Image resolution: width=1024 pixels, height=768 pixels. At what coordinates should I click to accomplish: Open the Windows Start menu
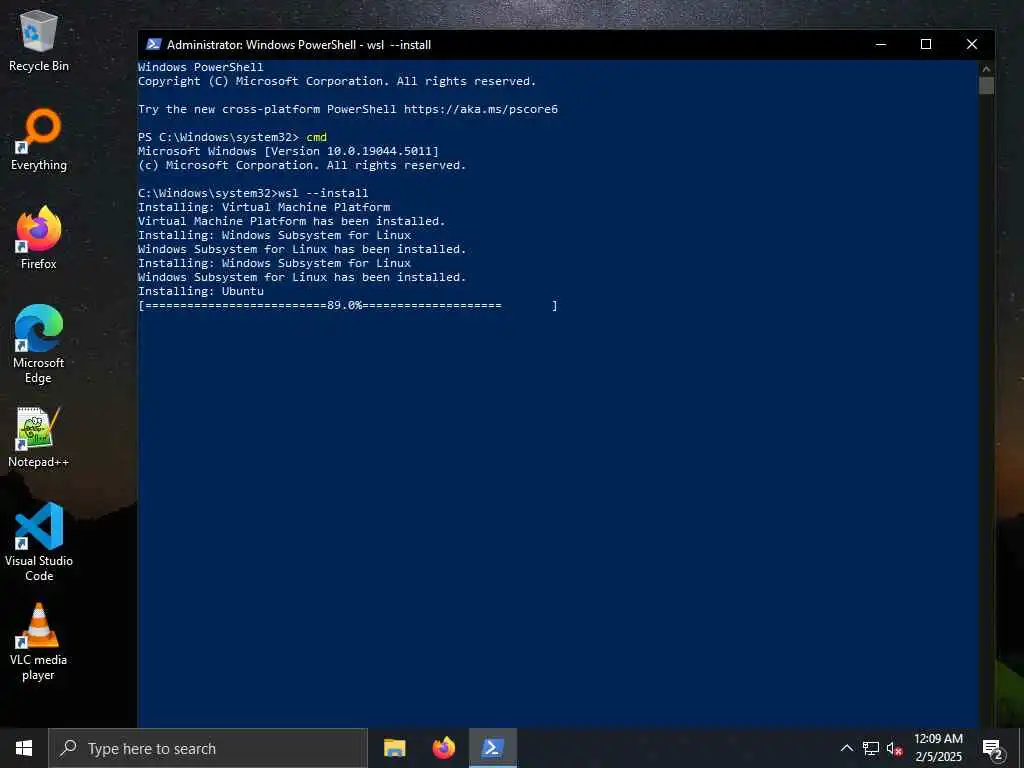(x=24, y=748)
